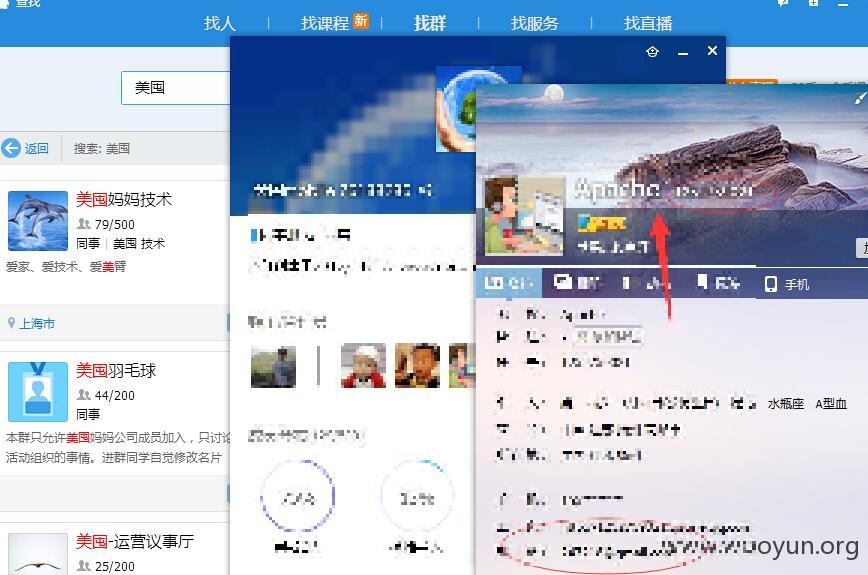Viewport: 868px width, 575px height.
Task: Click the 44/200 member count
Action: click(115, 395)
